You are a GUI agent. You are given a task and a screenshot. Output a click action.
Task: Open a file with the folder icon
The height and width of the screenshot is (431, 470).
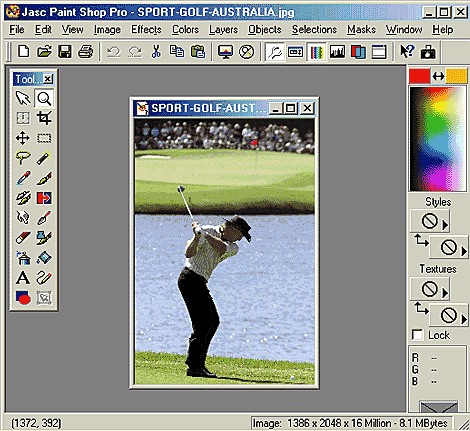click(x=44, y=52)
